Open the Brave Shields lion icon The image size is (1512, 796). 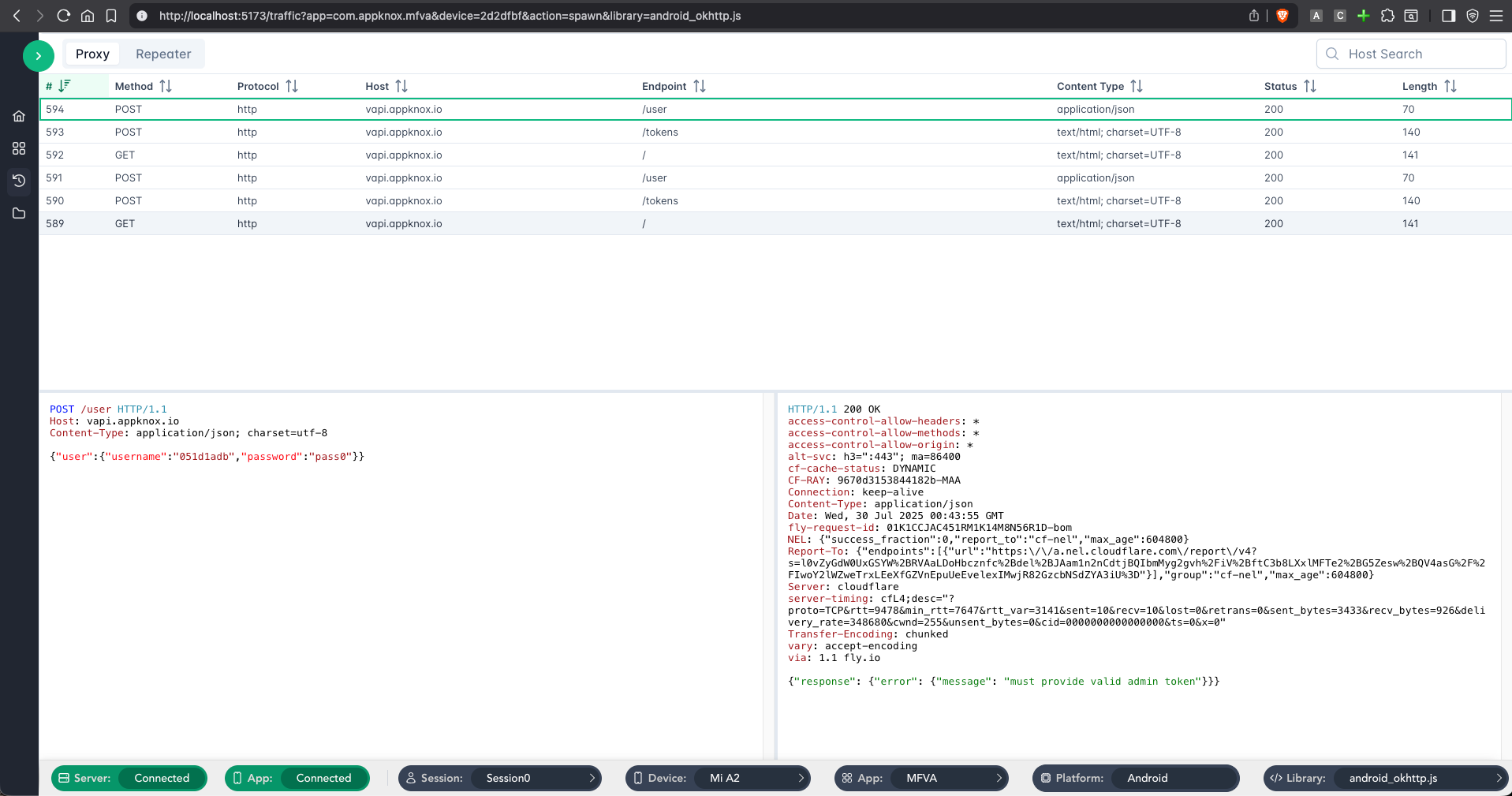[x=1282, y=16]
